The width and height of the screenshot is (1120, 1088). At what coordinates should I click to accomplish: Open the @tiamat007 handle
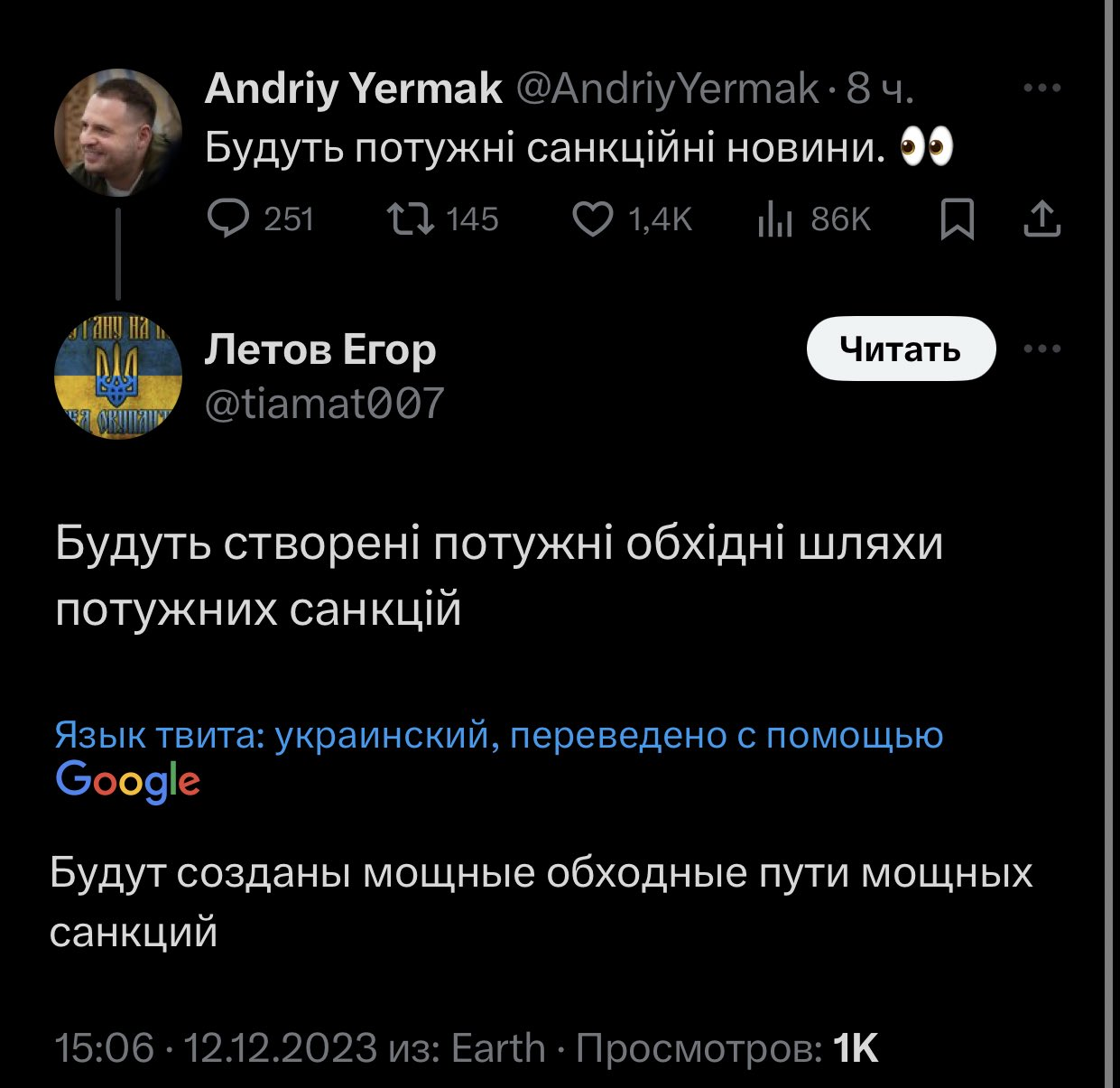[325, 403]
